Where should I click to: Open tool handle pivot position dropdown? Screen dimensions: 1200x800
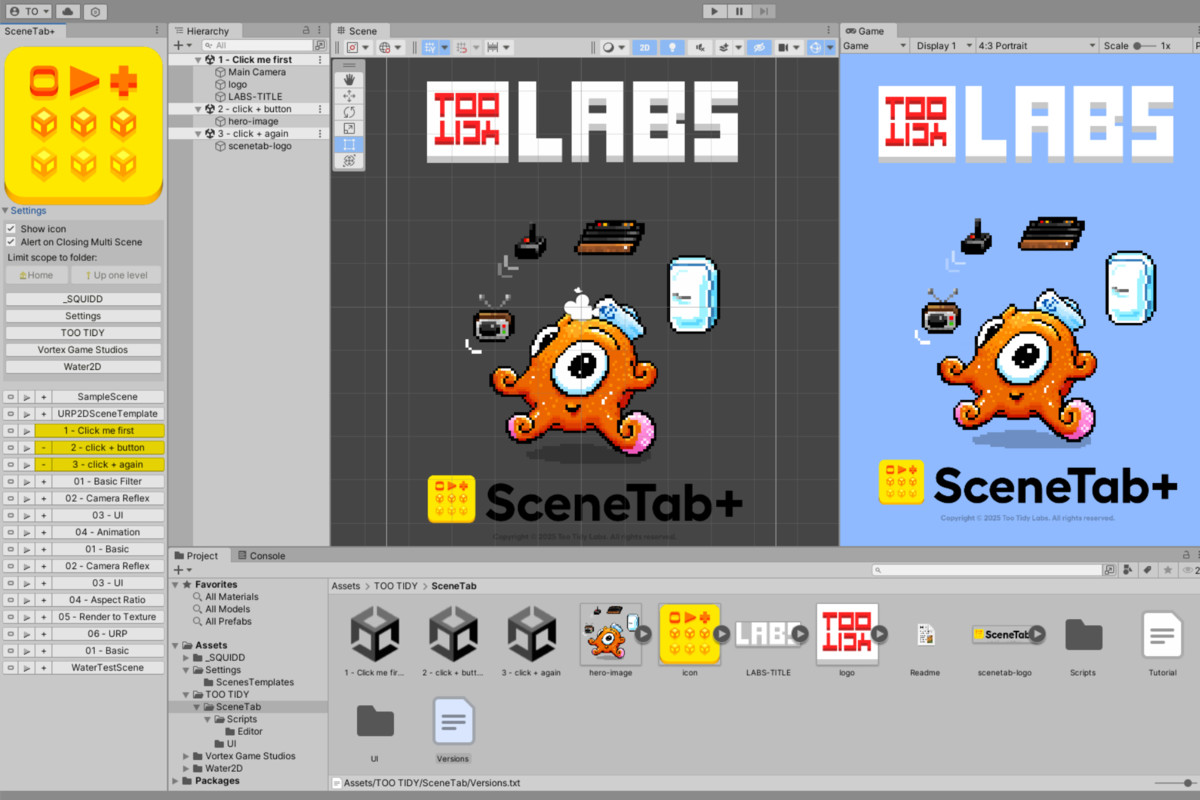coord(358,47)
